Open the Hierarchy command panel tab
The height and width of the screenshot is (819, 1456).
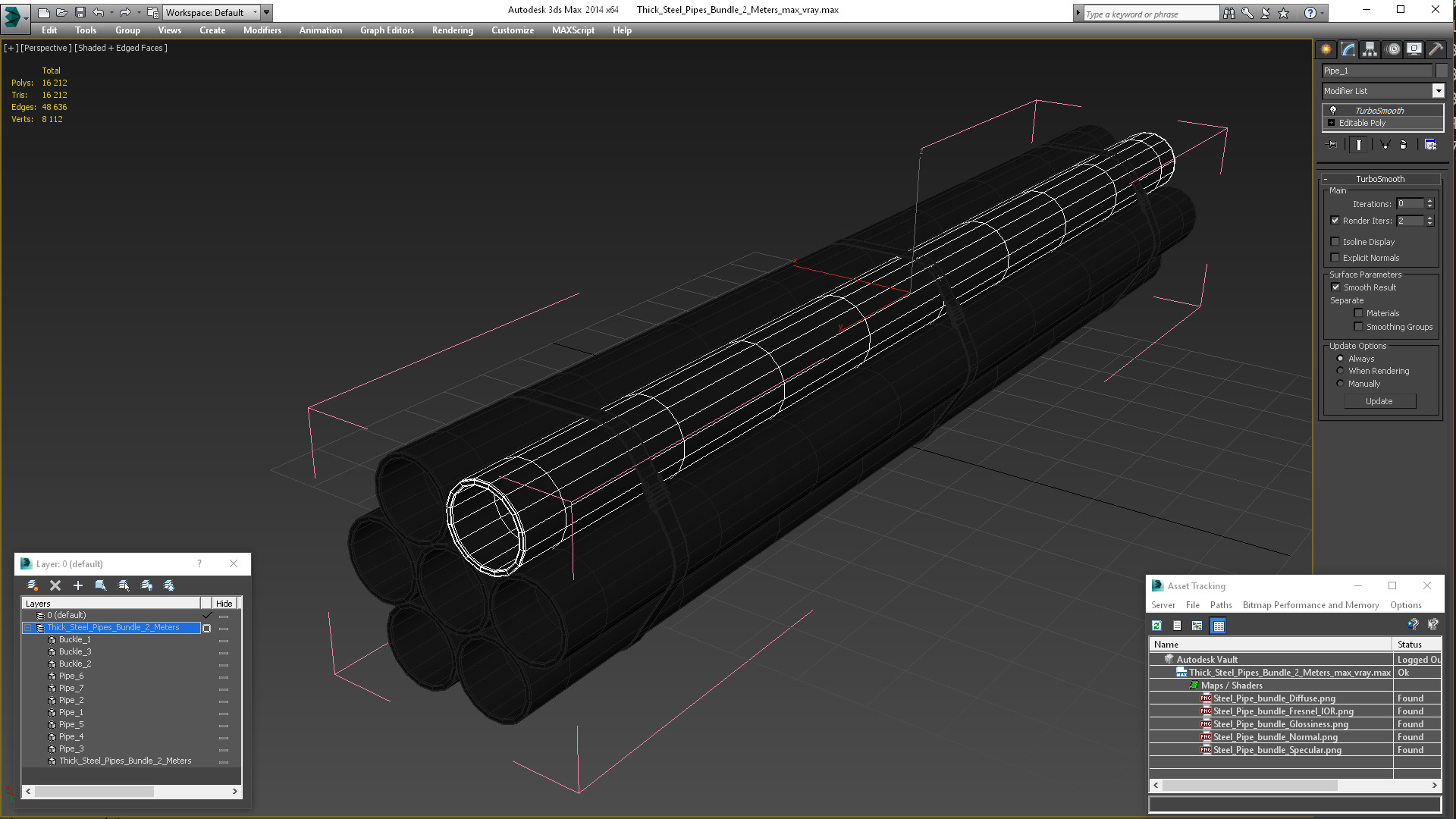coord(1370,49)
